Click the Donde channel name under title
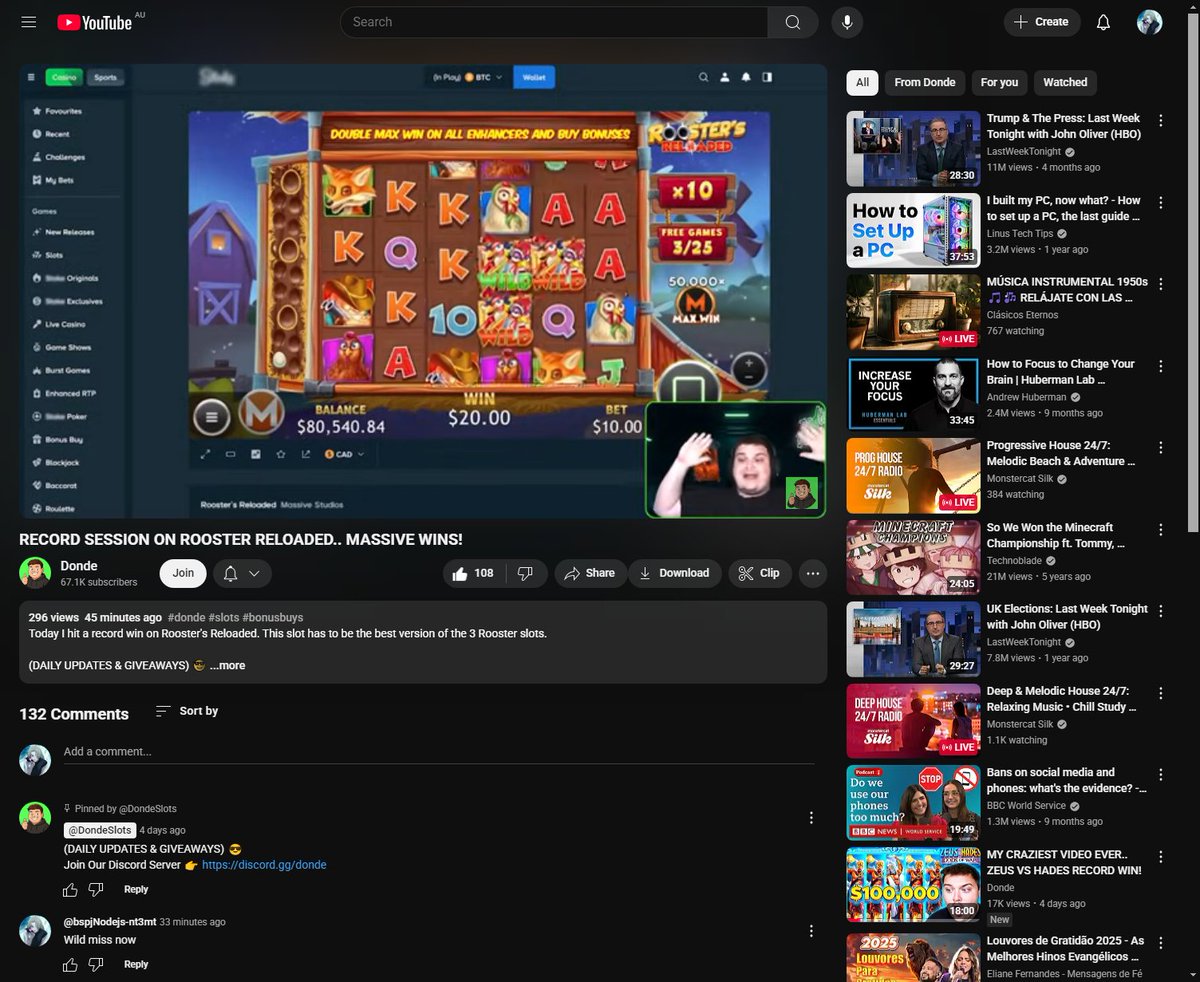Screen dimensions: 1200x982 [79, 565]
